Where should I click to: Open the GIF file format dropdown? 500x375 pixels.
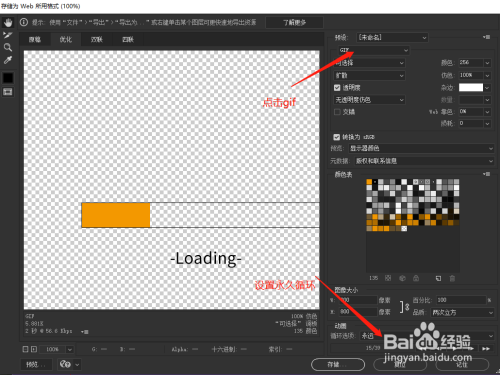[x=374, y=50]
